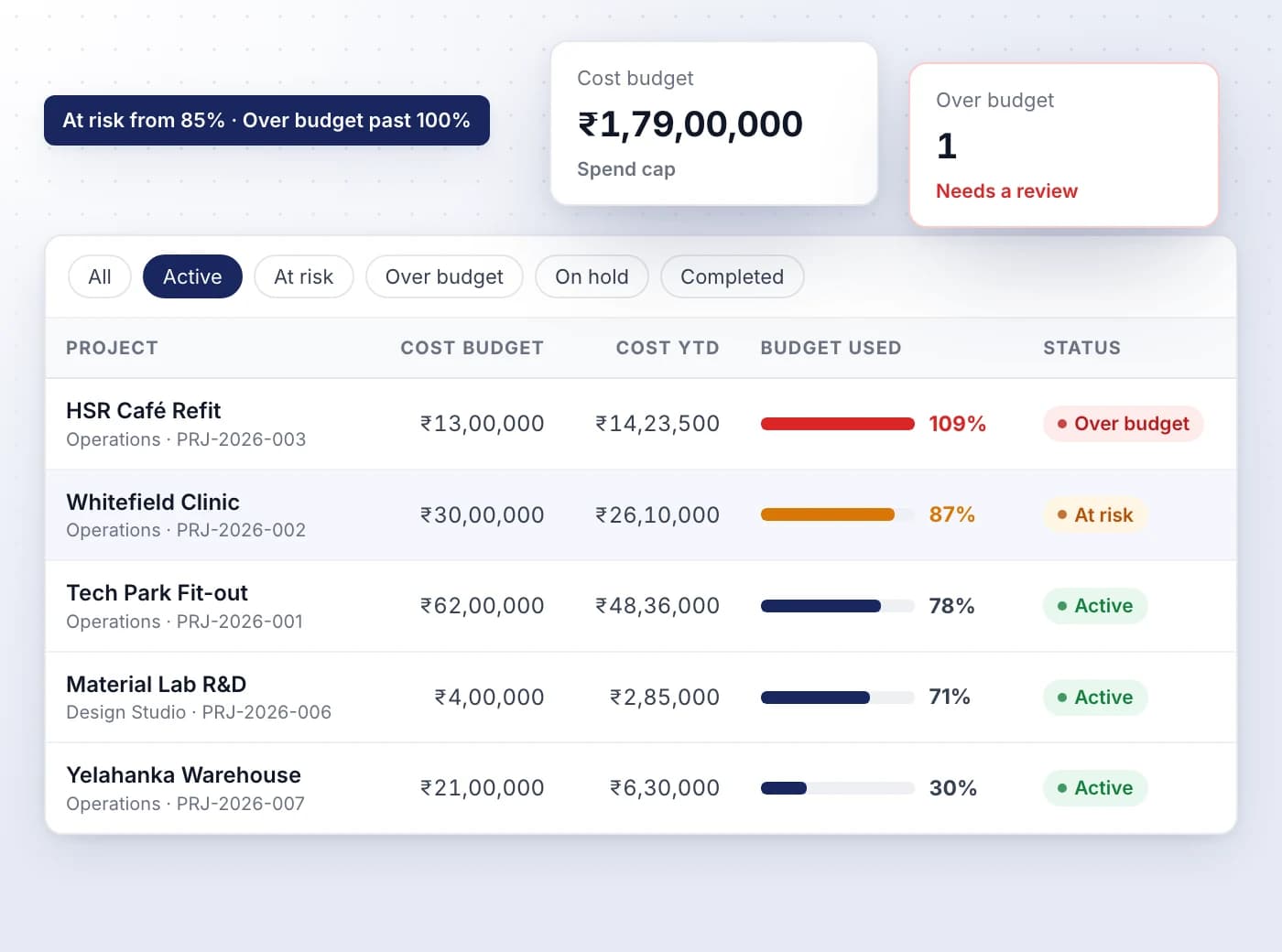Screen dimensions: 1282x952
Task: Click Active status badge for Yelahanka Warehouse
Action: (1095, 788)
